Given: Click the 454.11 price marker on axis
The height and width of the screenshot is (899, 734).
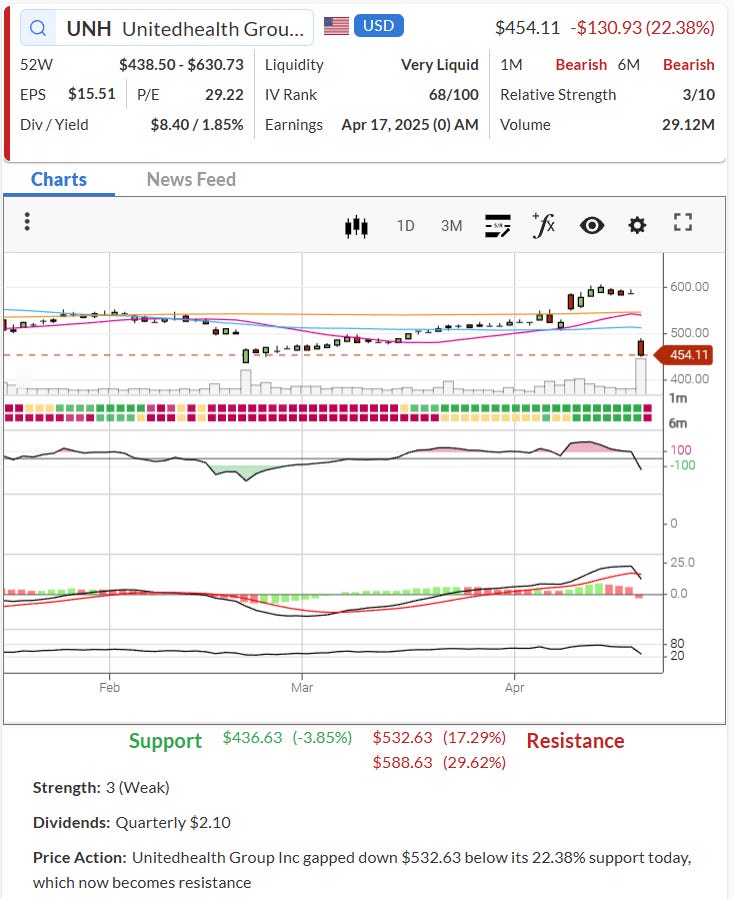Looking at the screenshot, I should coord(684,355).
